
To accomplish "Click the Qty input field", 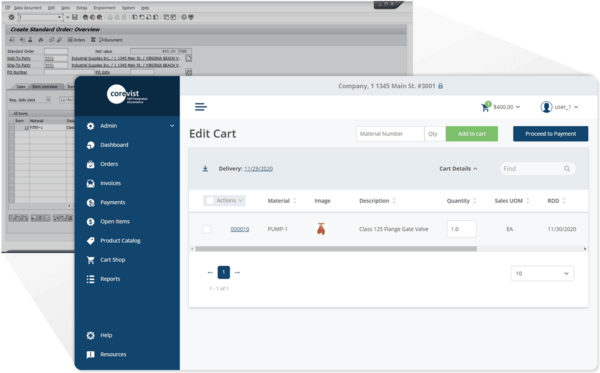I will pos(435,134).
